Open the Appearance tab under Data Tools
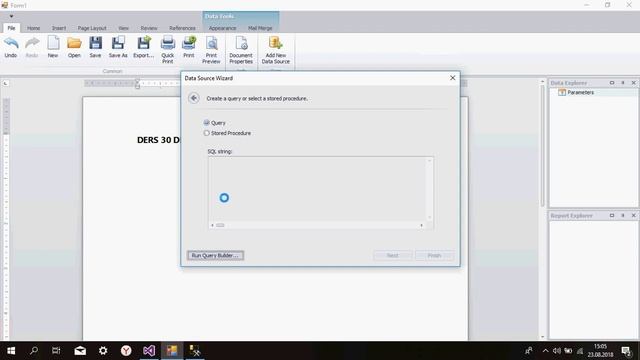 222,28
